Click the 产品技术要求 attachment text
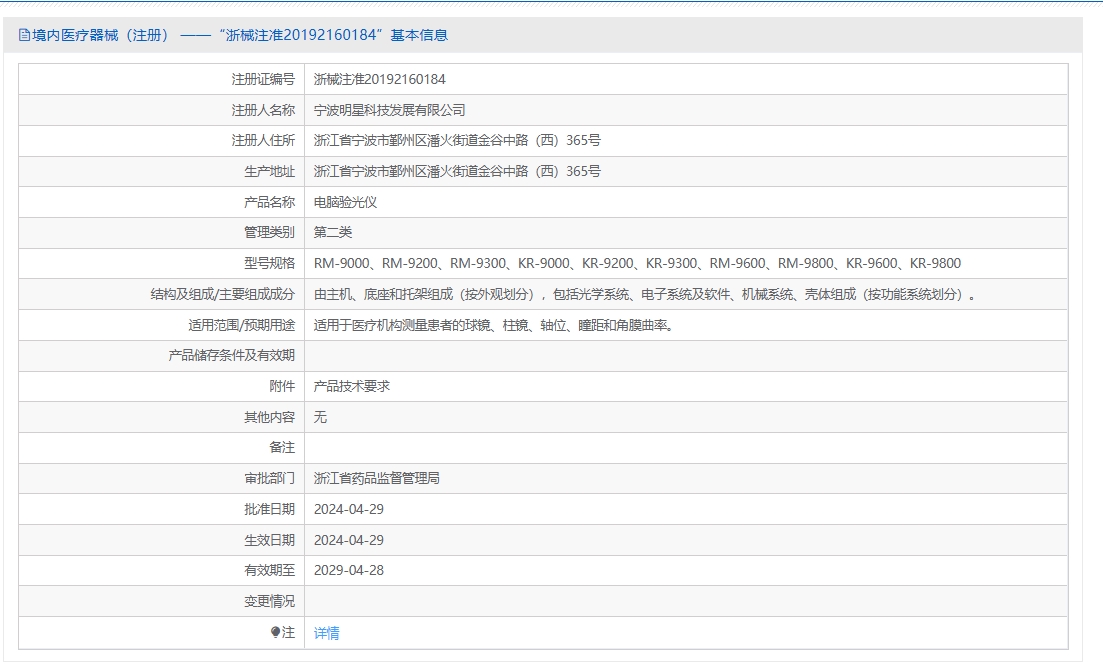 [x=352, y=386]
